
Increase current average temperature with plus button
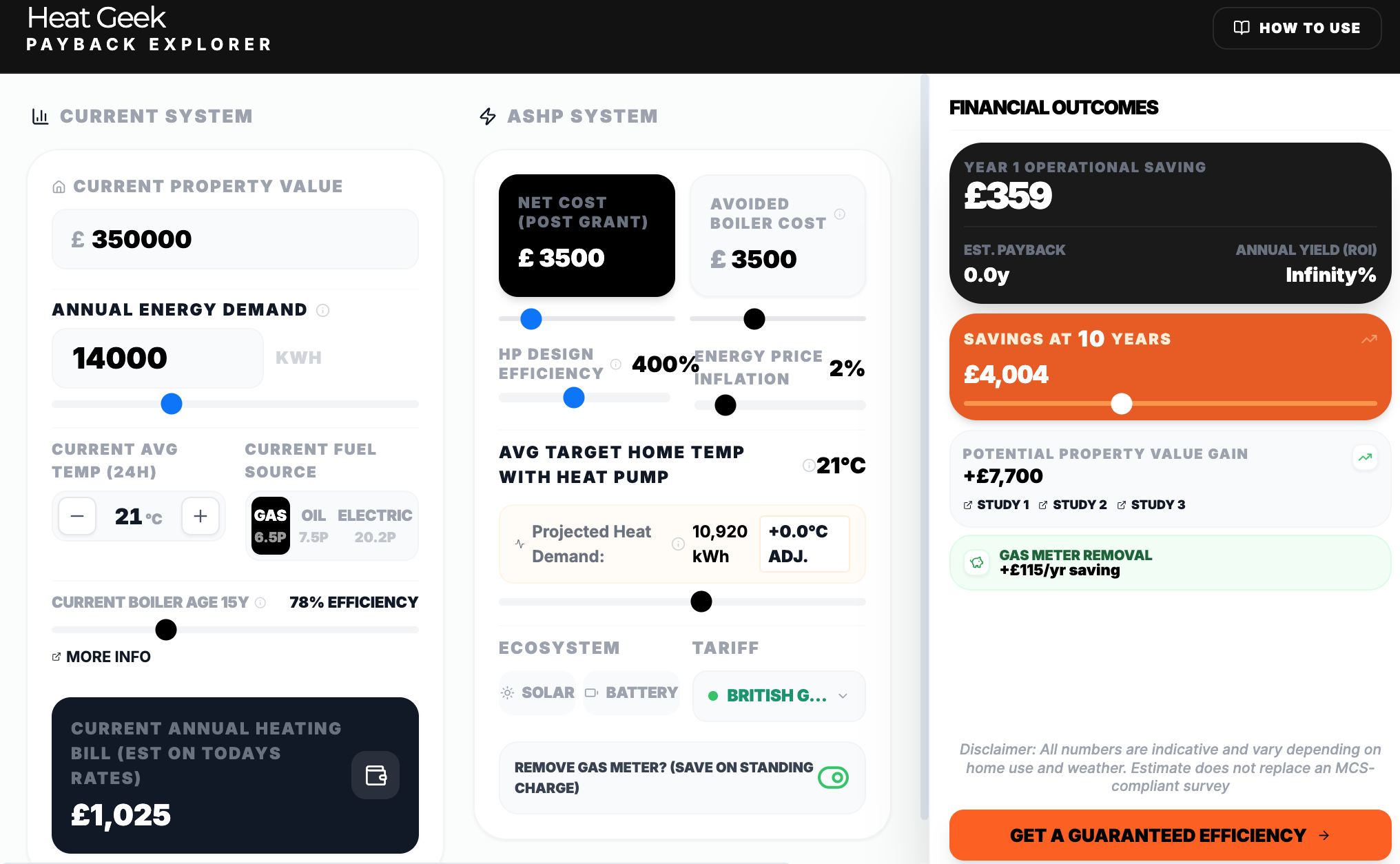pos(200,516)
